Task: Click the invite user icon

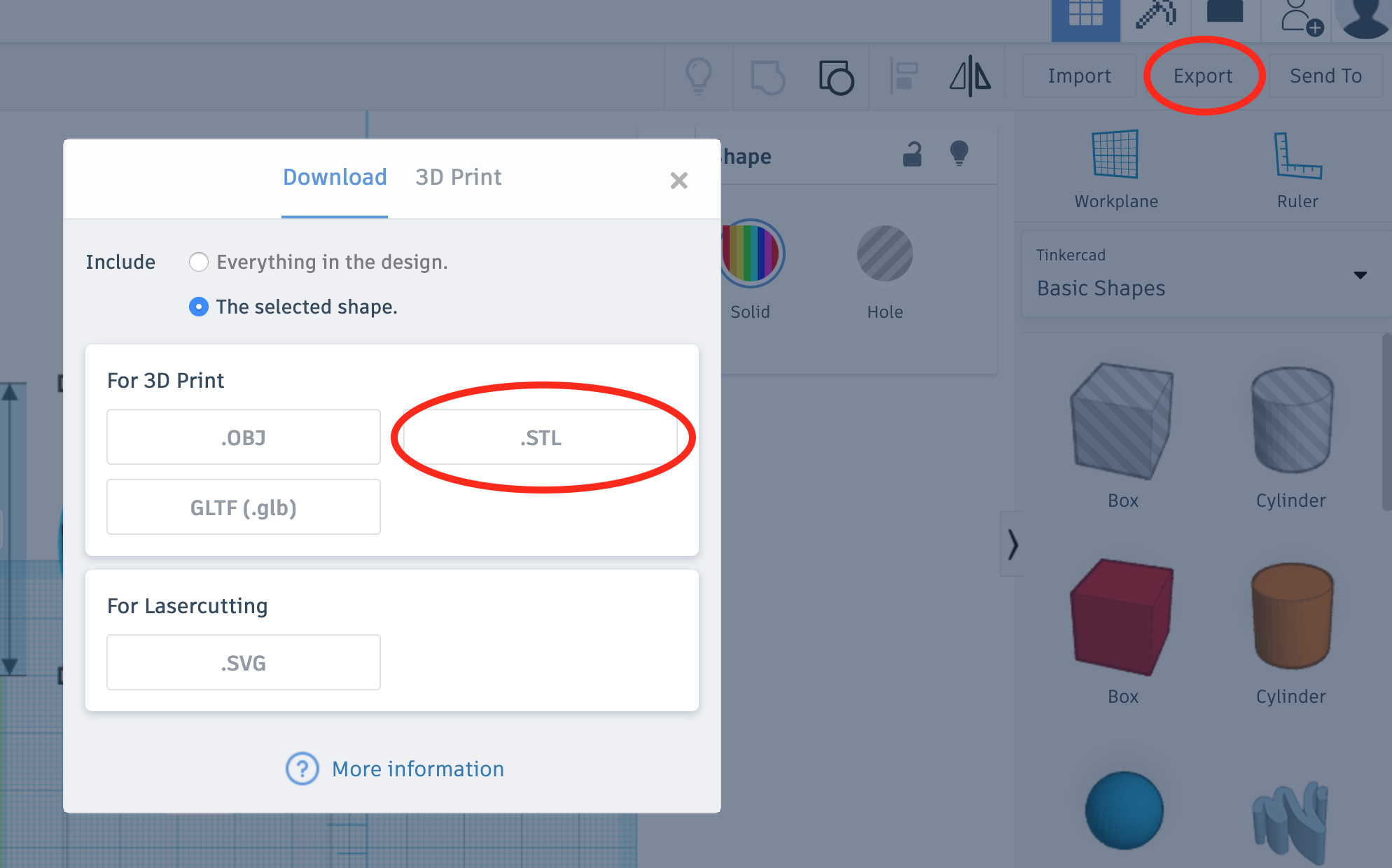Action: coord(1300,17)
